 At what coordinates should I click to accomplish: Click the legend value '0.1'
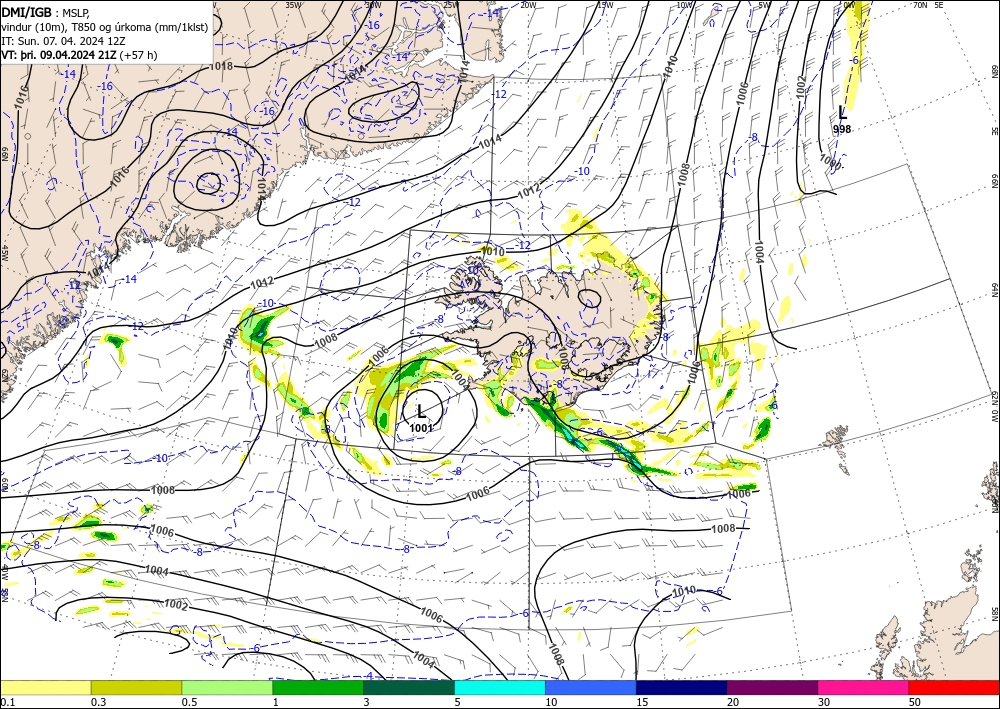(x=6, y=702)
